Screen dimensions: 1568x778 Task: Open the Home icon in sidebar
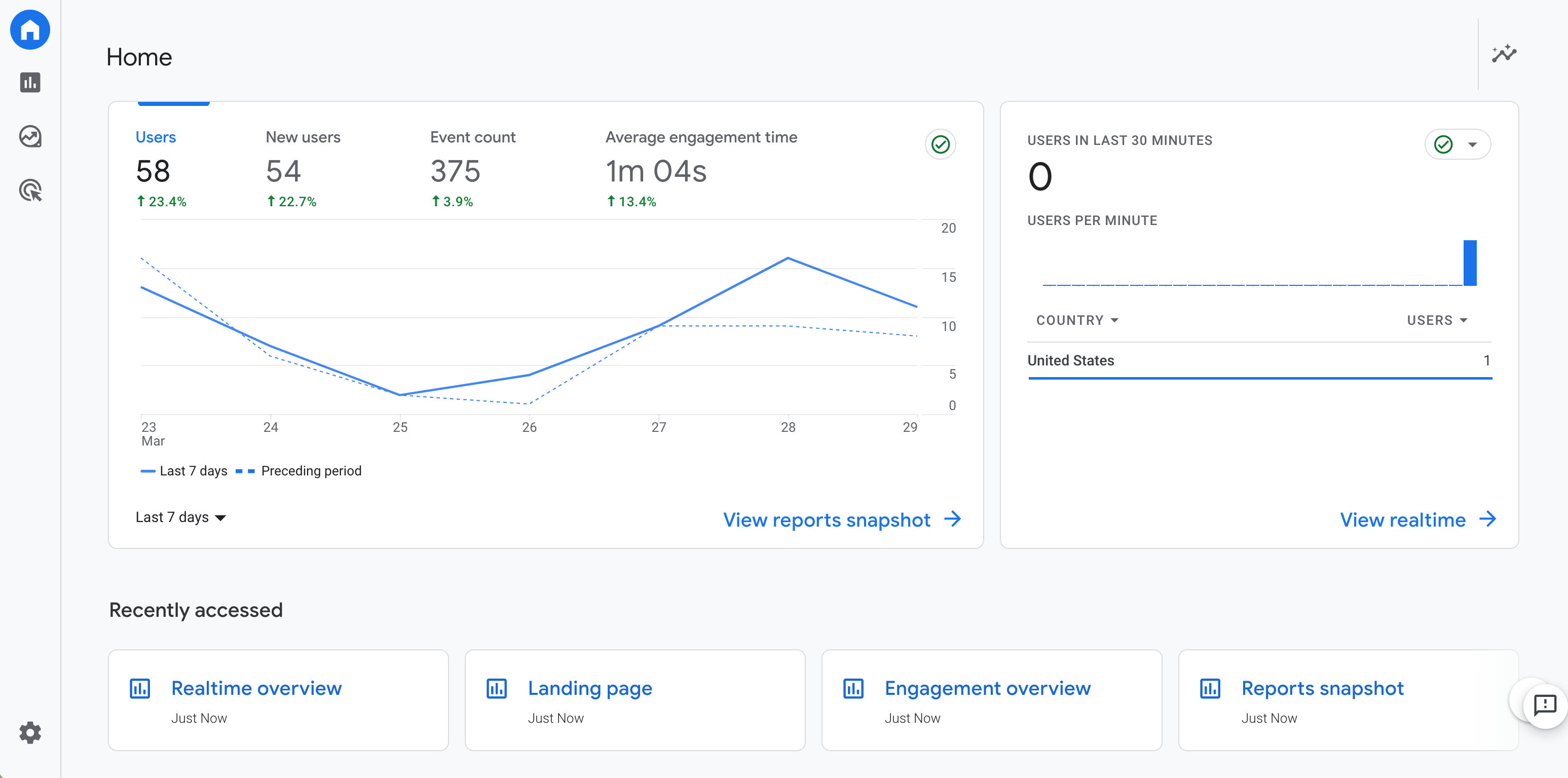pos(30,29)
